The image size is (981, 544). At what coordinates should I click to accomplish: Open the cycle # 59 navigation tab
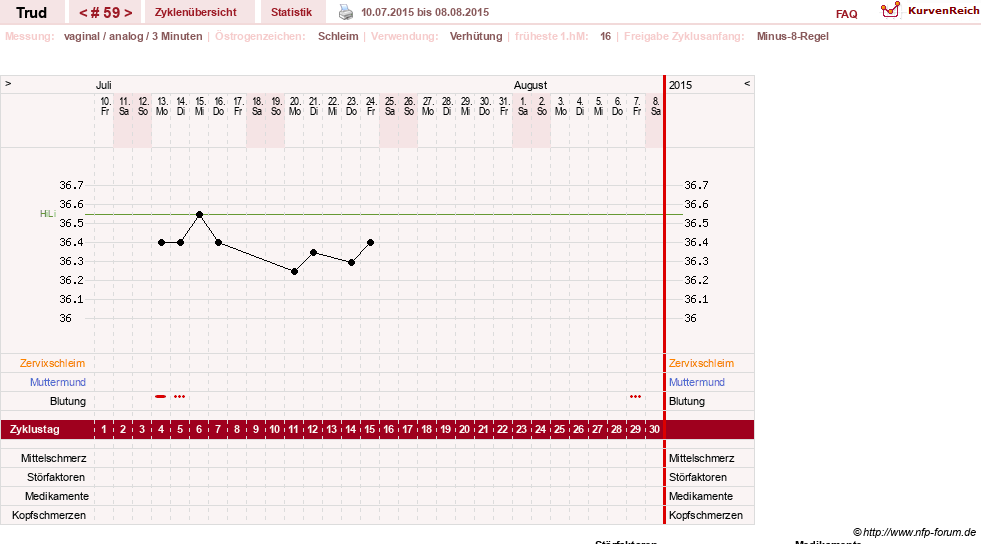[x=105, y=13]
